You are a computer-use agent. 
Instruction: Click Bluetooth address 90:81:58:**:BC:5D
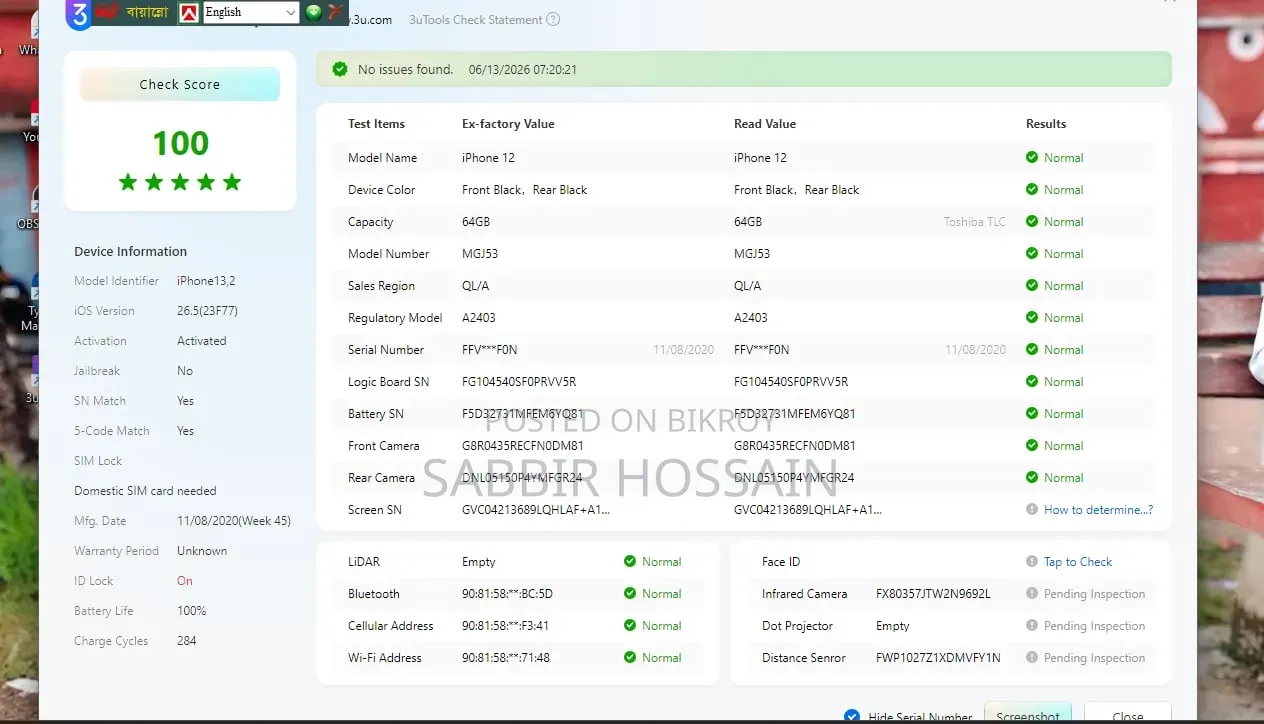507,594
